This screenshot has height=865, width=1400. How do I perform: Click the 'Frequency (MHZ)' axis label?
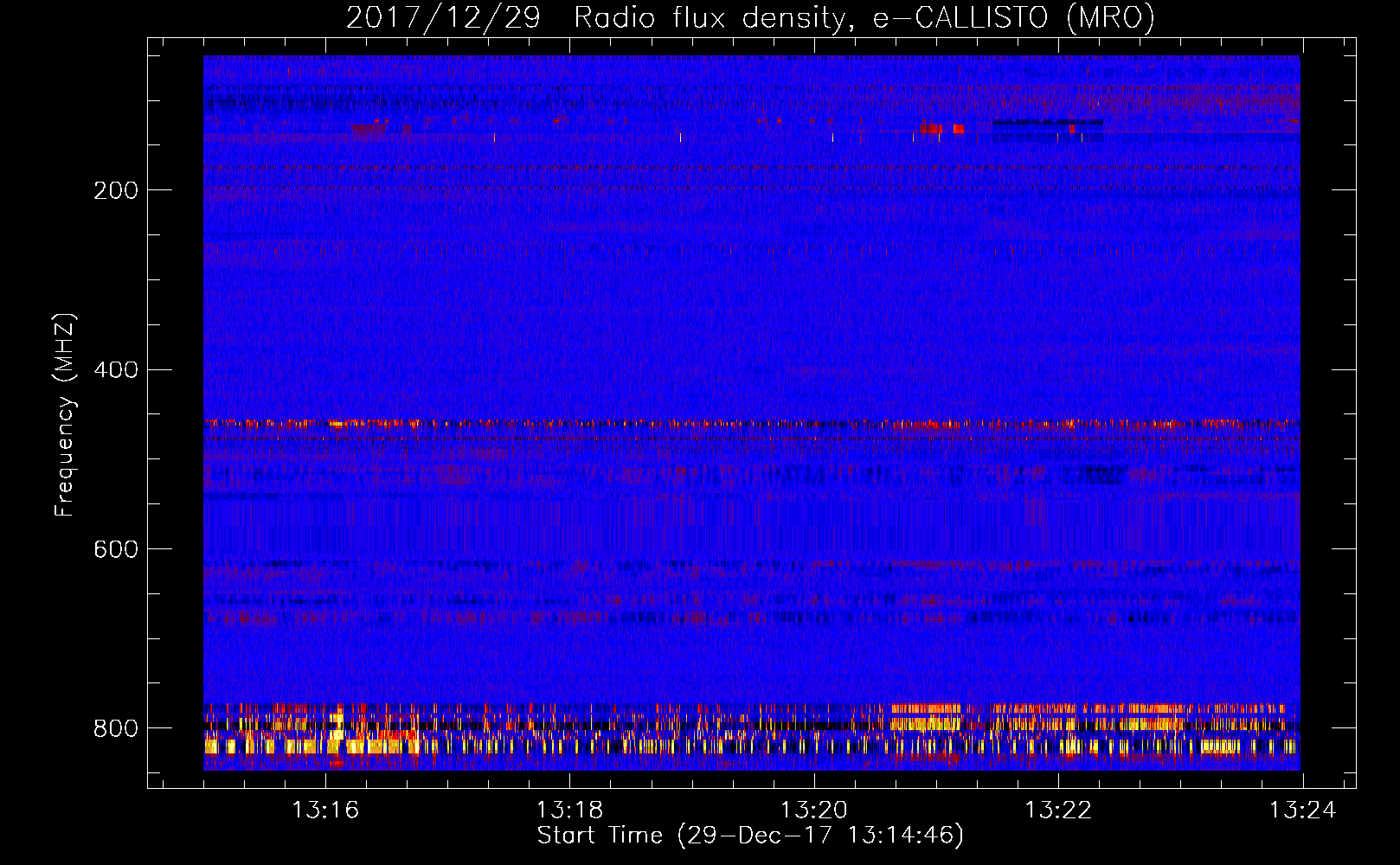(65, 415)
